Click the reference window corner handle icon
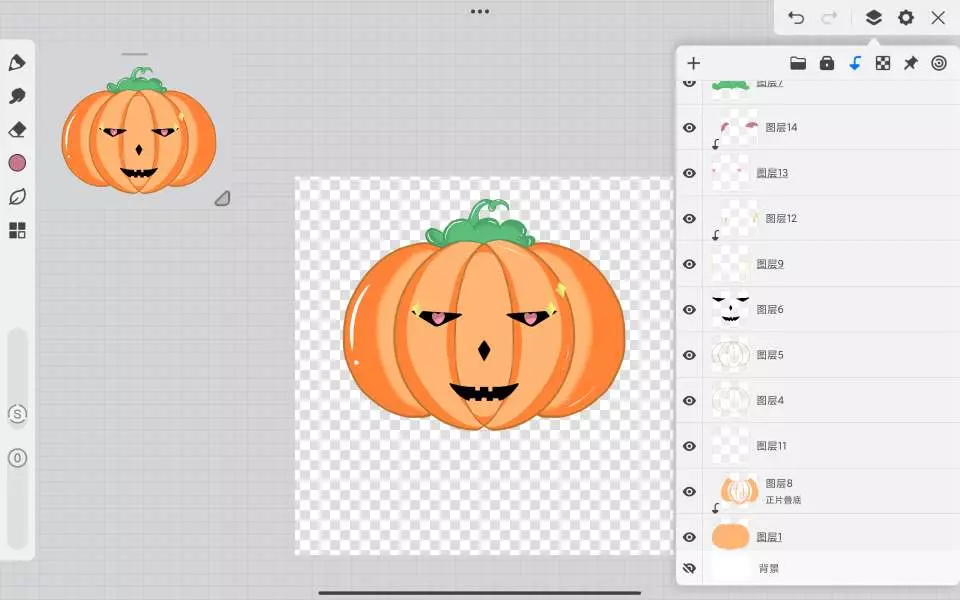The image size is (960, 600). click(223, 198)
